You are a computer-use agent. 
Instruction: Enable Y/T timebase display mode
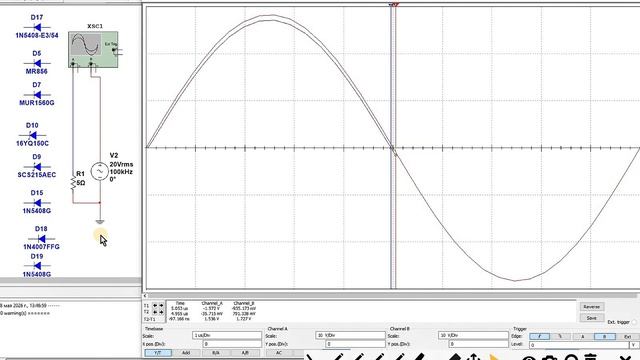coord(158,353)
